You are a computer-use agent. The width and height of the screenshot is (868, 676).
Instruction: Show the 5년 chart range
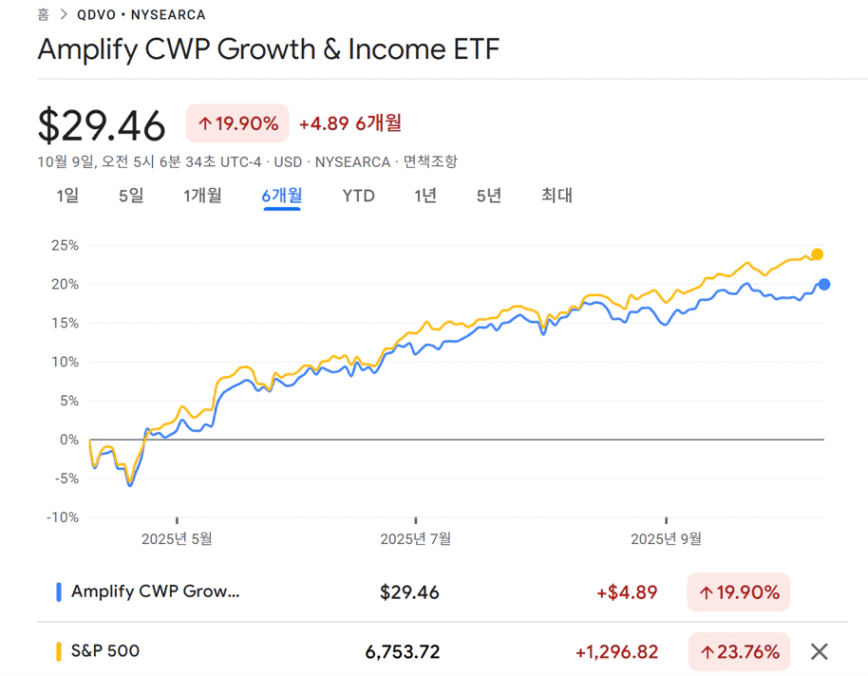[489, 196]
